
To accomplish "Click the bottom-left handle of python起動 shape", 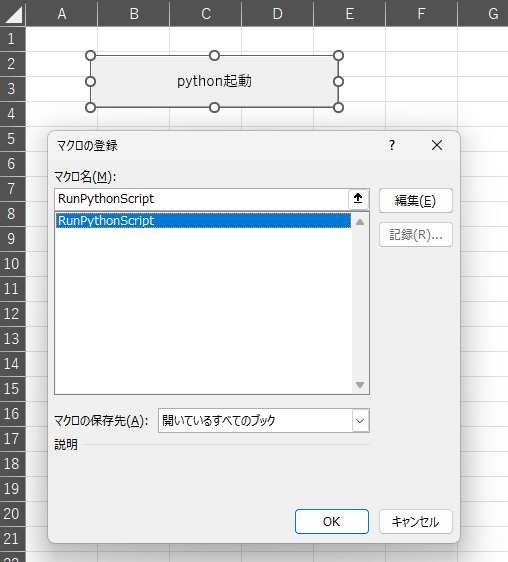I will (91, 108).
